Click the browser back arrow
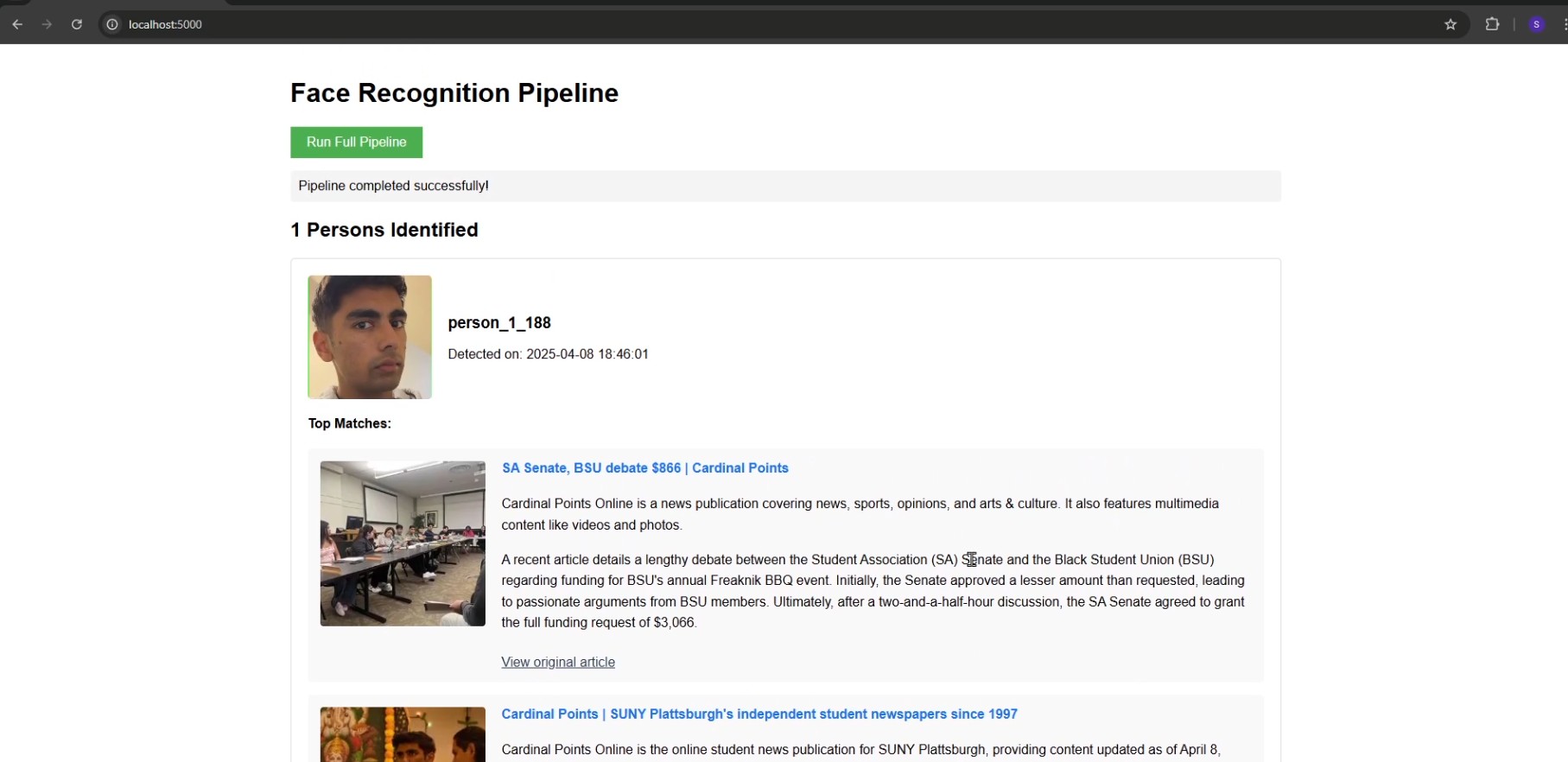 17,24
